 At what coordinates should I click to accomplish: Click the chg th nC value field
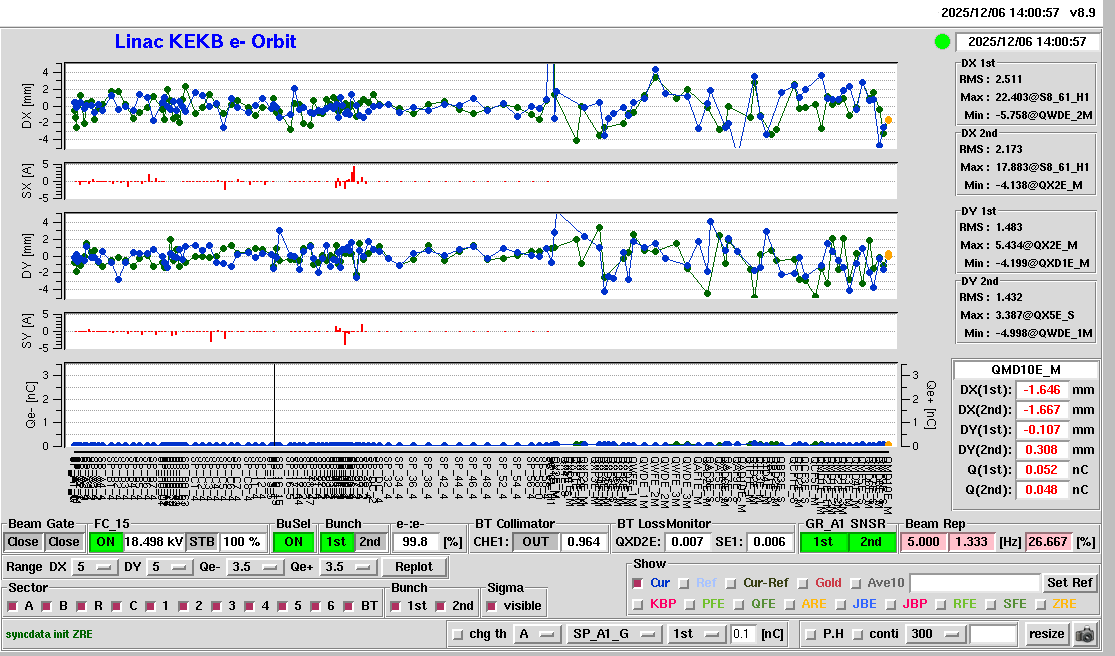click(x=743, y=634)
